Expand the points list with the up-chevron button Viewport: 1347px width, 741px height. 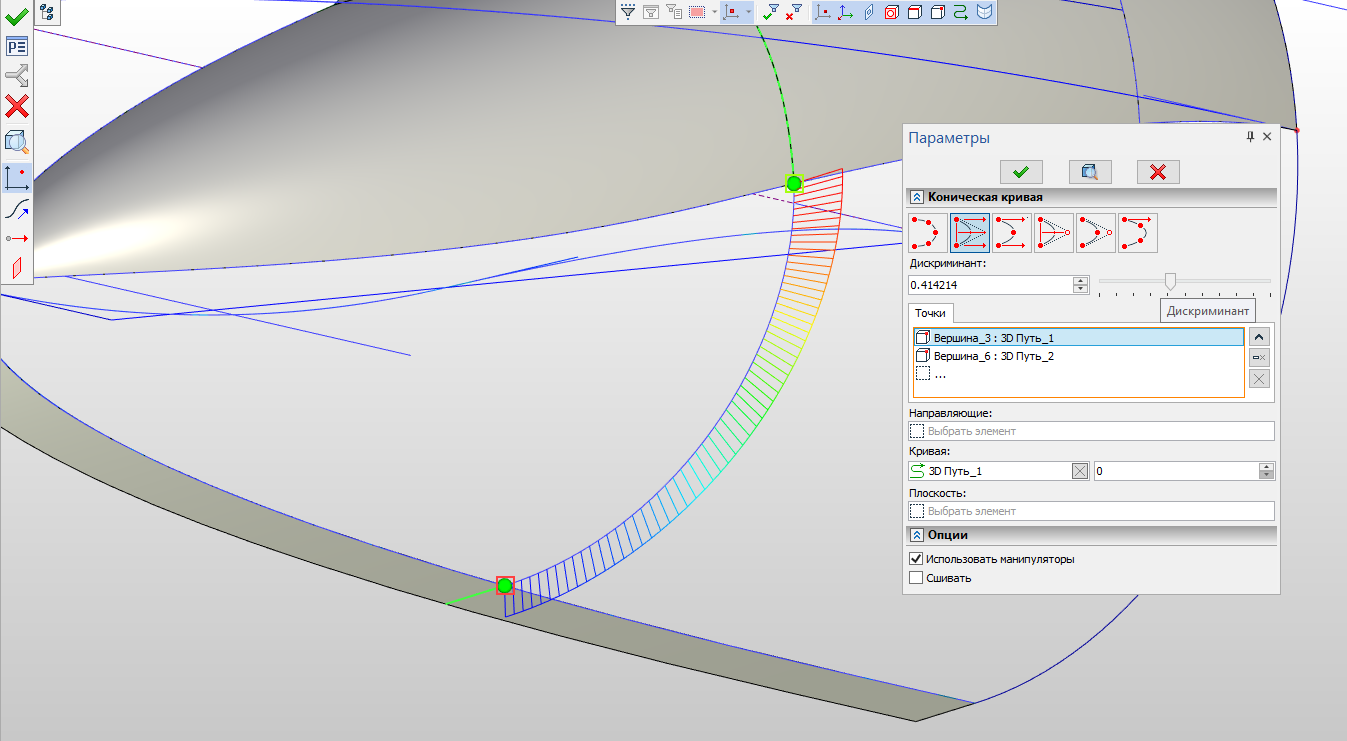tap(1260, 337)
